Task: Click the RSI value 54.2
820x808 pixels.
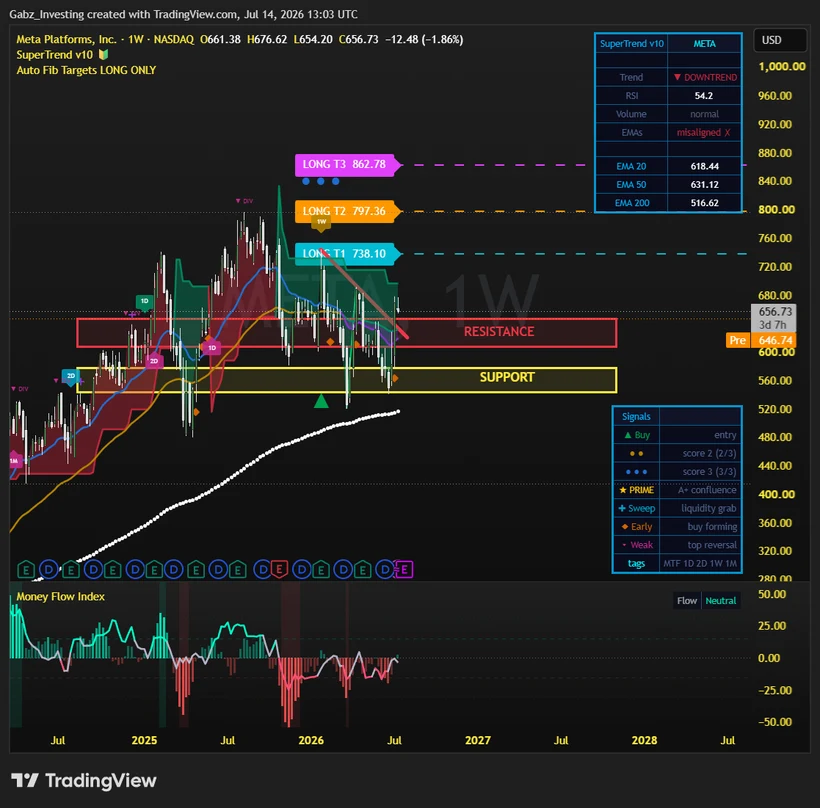Action: [x=704, y=96]
